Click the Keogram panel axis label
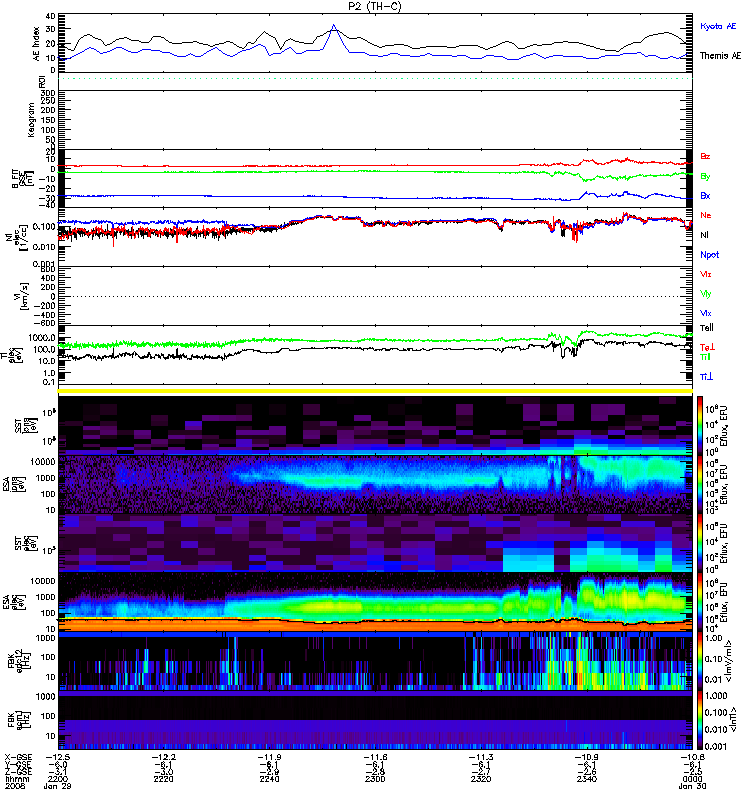The image size is (750, 800). 31,119
